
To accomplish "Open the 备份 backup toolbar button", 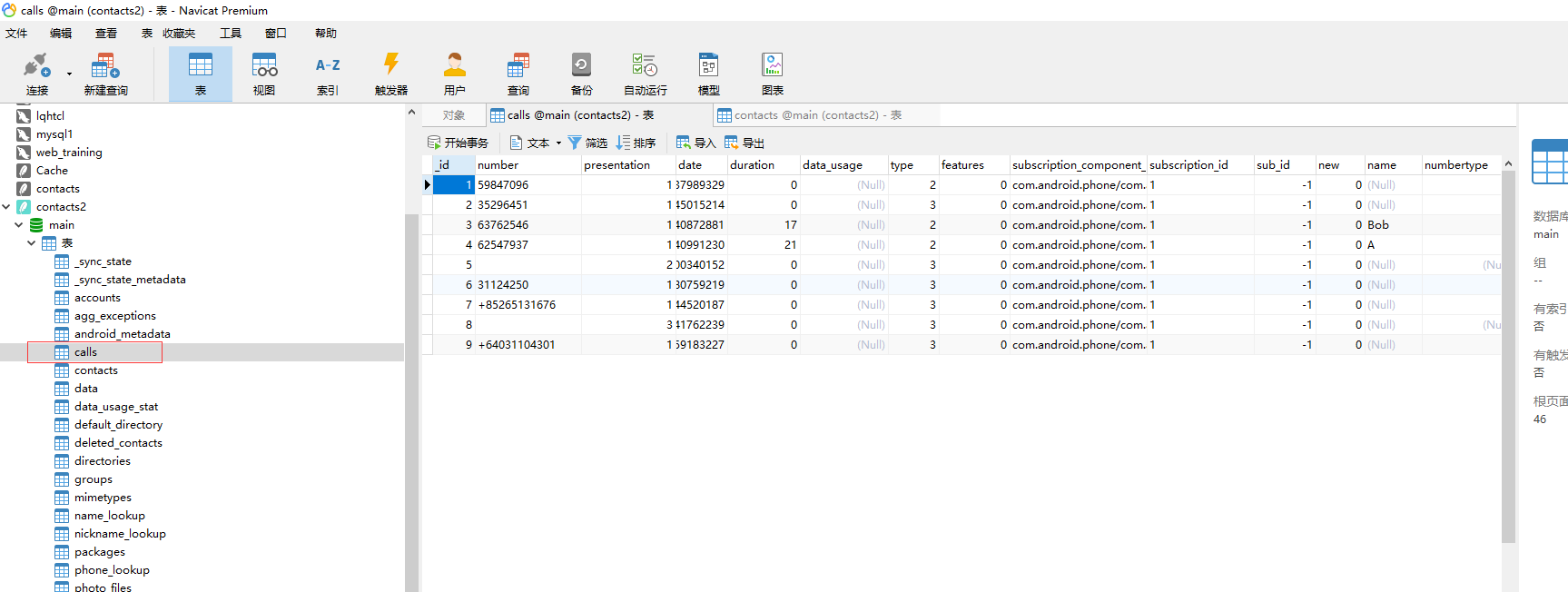I will 582,74.
